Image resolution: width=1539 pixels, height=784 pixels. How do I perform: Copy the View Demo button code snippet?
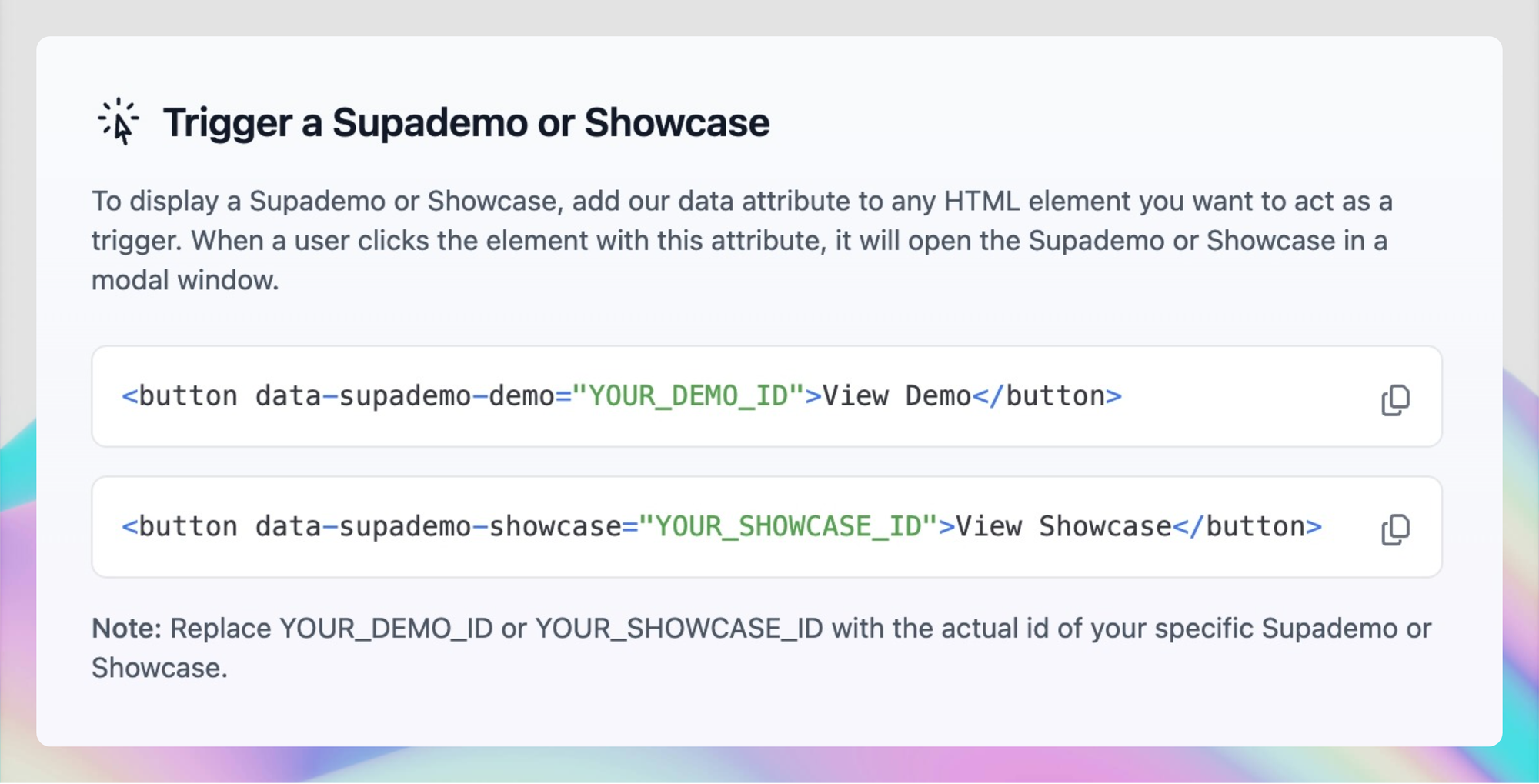1395,399
